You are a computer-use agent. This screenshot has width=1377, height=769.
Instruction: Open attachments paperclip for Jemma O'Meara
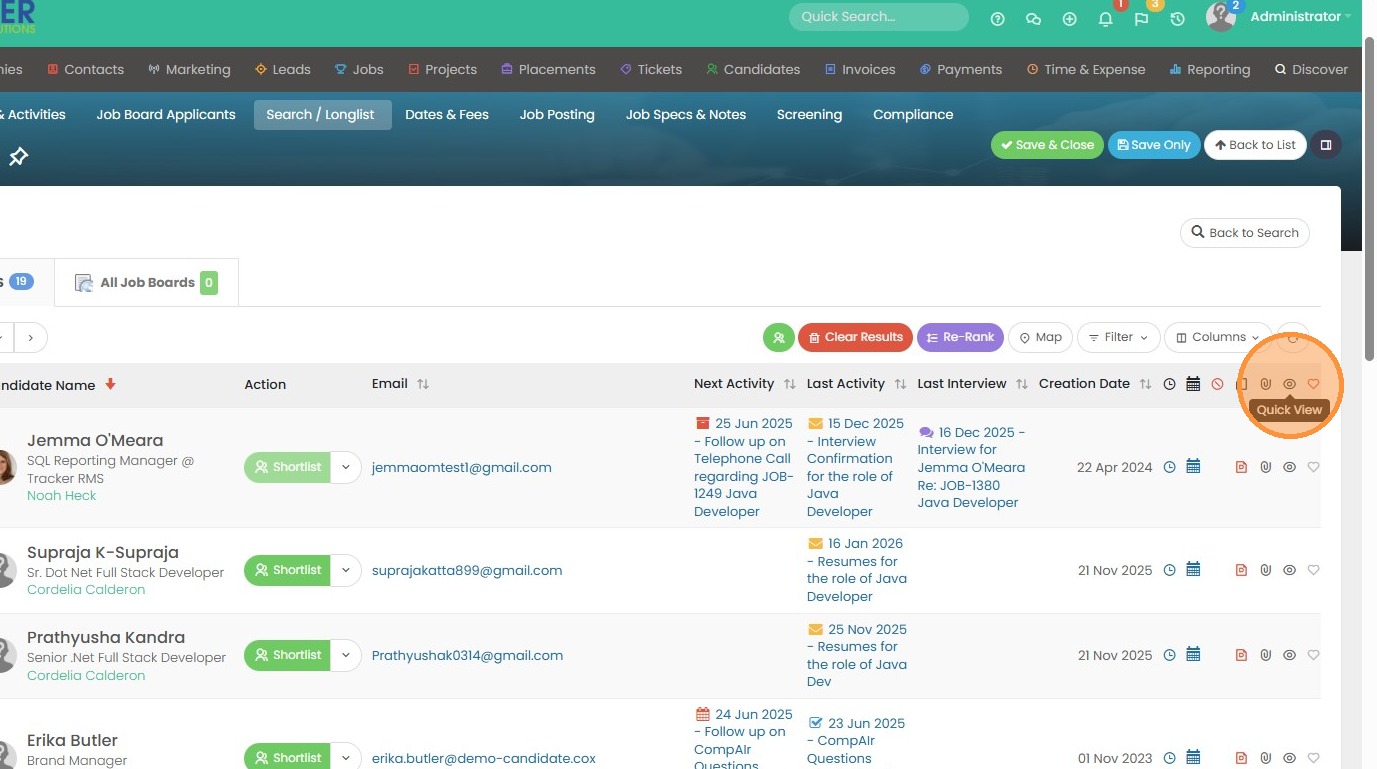1265,467
